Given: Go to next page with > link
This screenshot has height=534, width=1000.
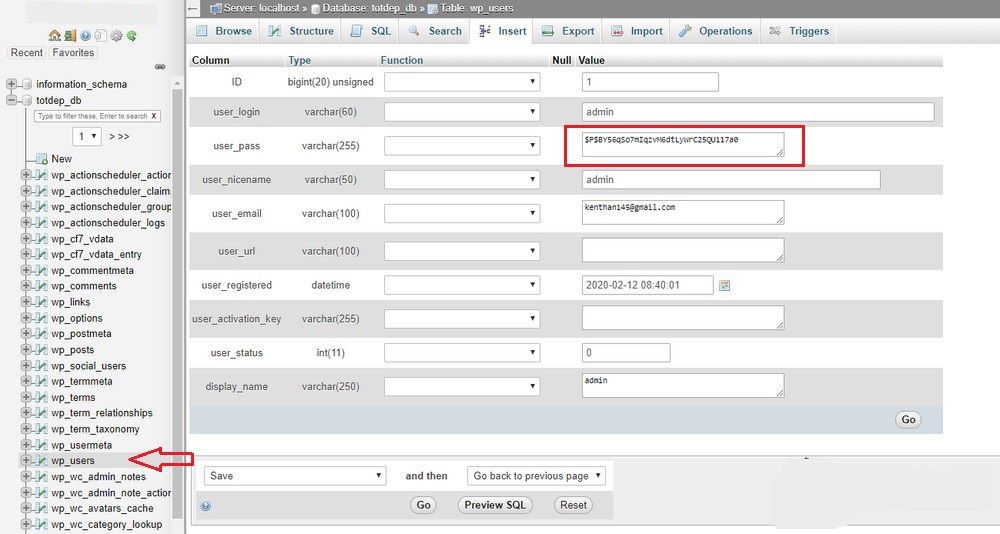Looking at the screenshot, I should tap(112, 137).
